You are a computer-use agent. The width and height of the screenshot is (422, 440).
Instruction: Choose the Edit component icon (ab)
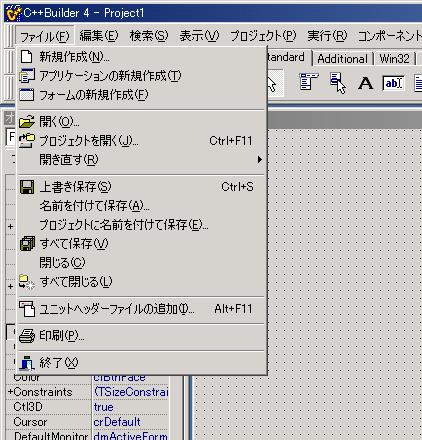coord(393,83)
